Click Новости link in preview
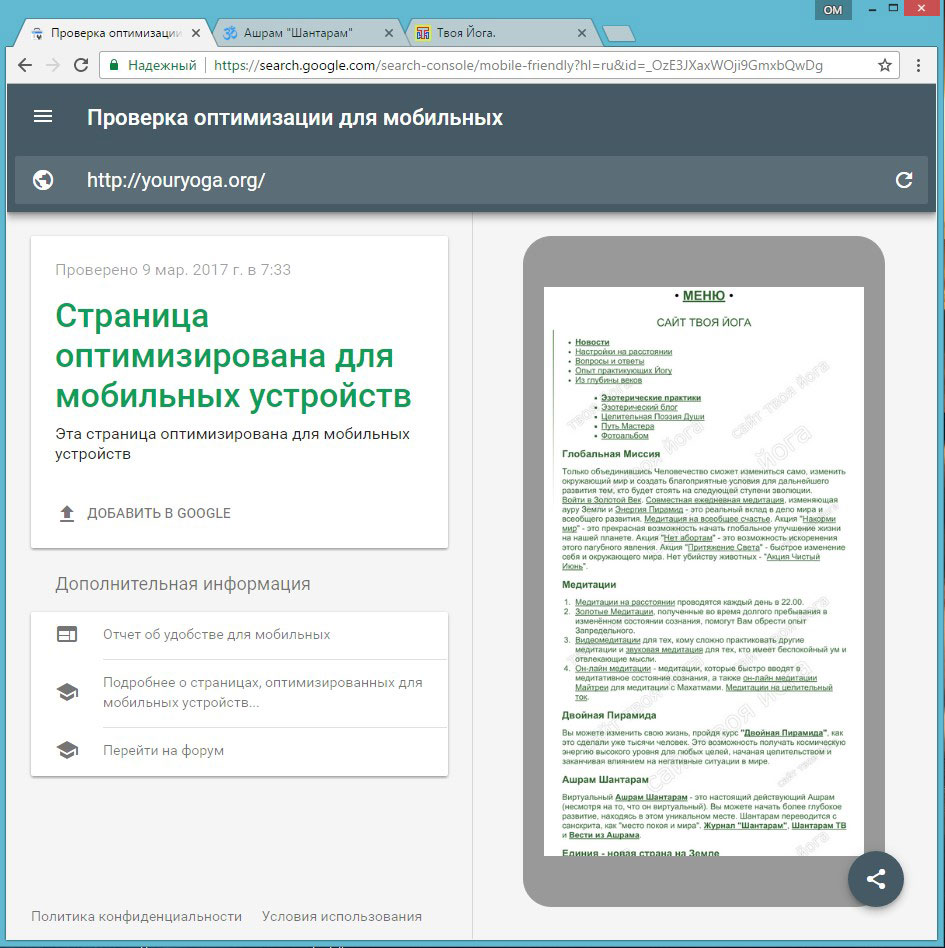This screenshot has width=945, height=948. (x=592, y=342)
